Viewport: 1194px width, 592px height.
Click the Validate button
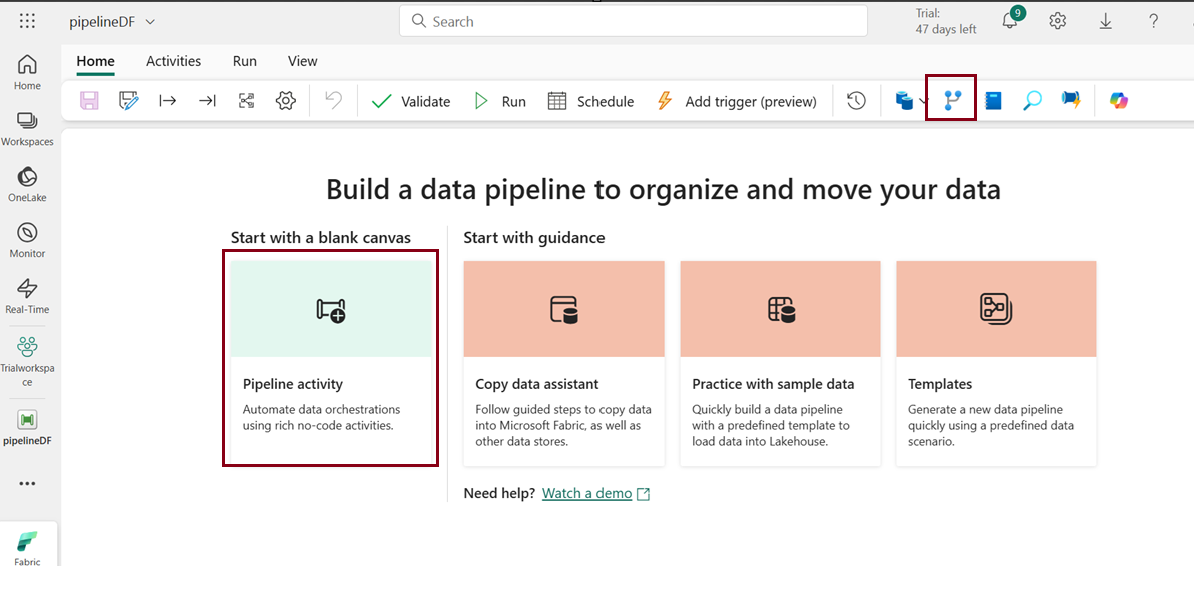(x=410, y=101)
